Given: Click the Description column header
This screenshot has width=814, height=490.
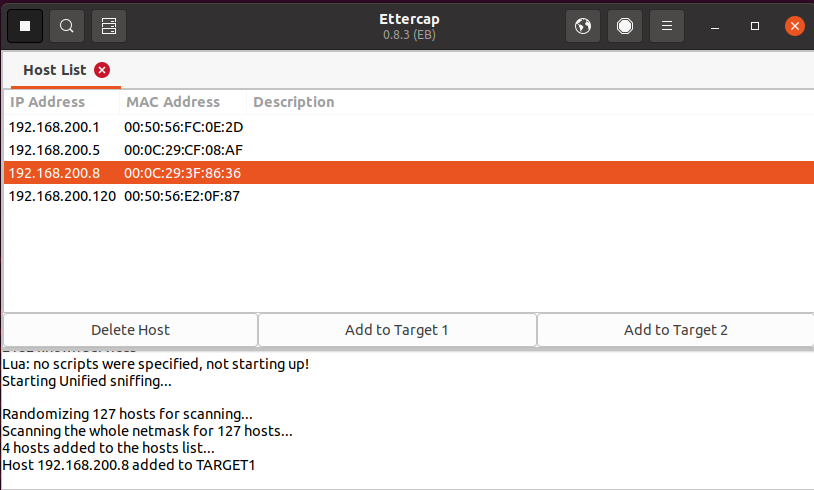Looking at the screenshot, I should pos(294,102).
